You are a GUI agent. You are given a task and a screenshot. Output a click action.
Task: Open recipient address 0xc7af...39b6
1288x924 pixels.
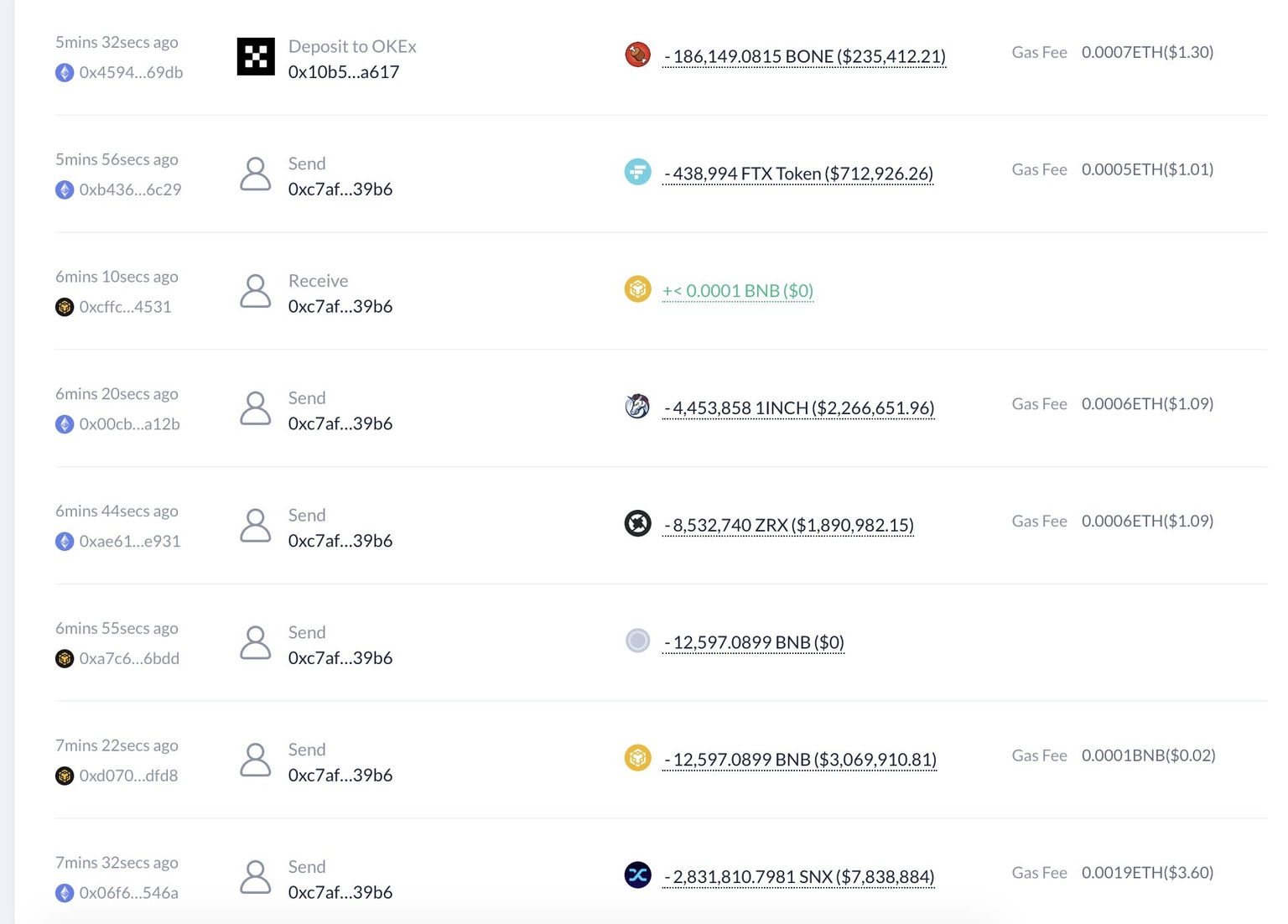340,189
